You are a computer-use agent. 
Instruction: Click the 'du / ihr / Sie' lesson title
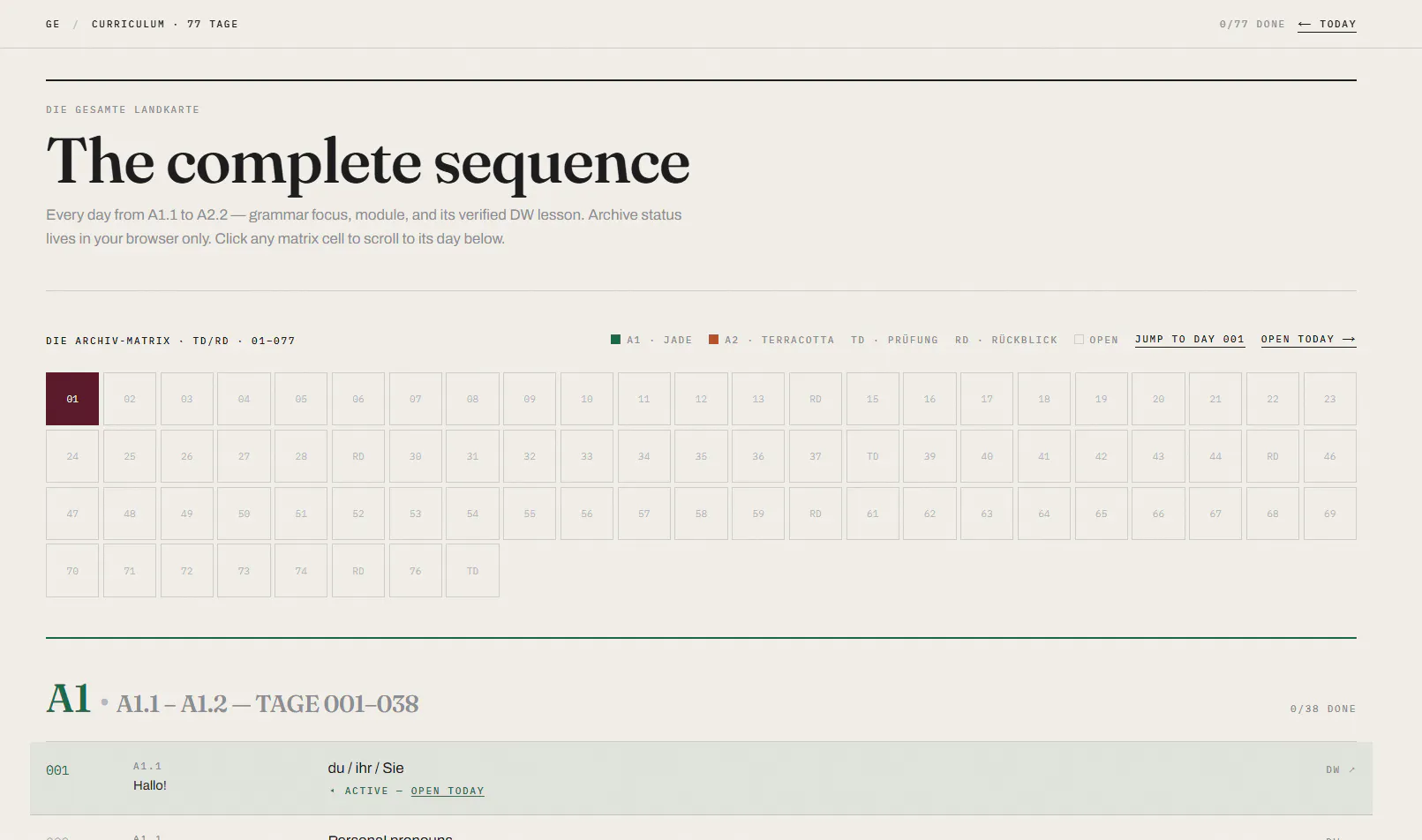365,769
